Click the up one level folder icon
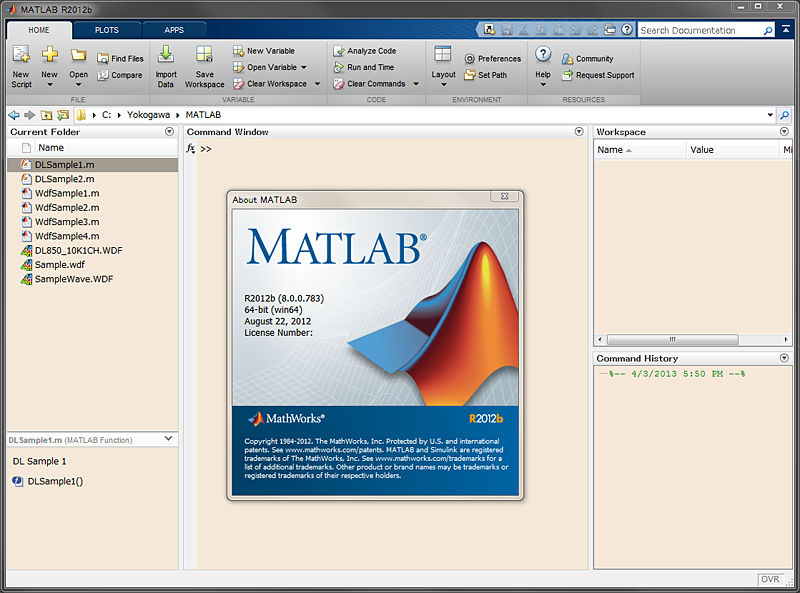 pos(46,115)
